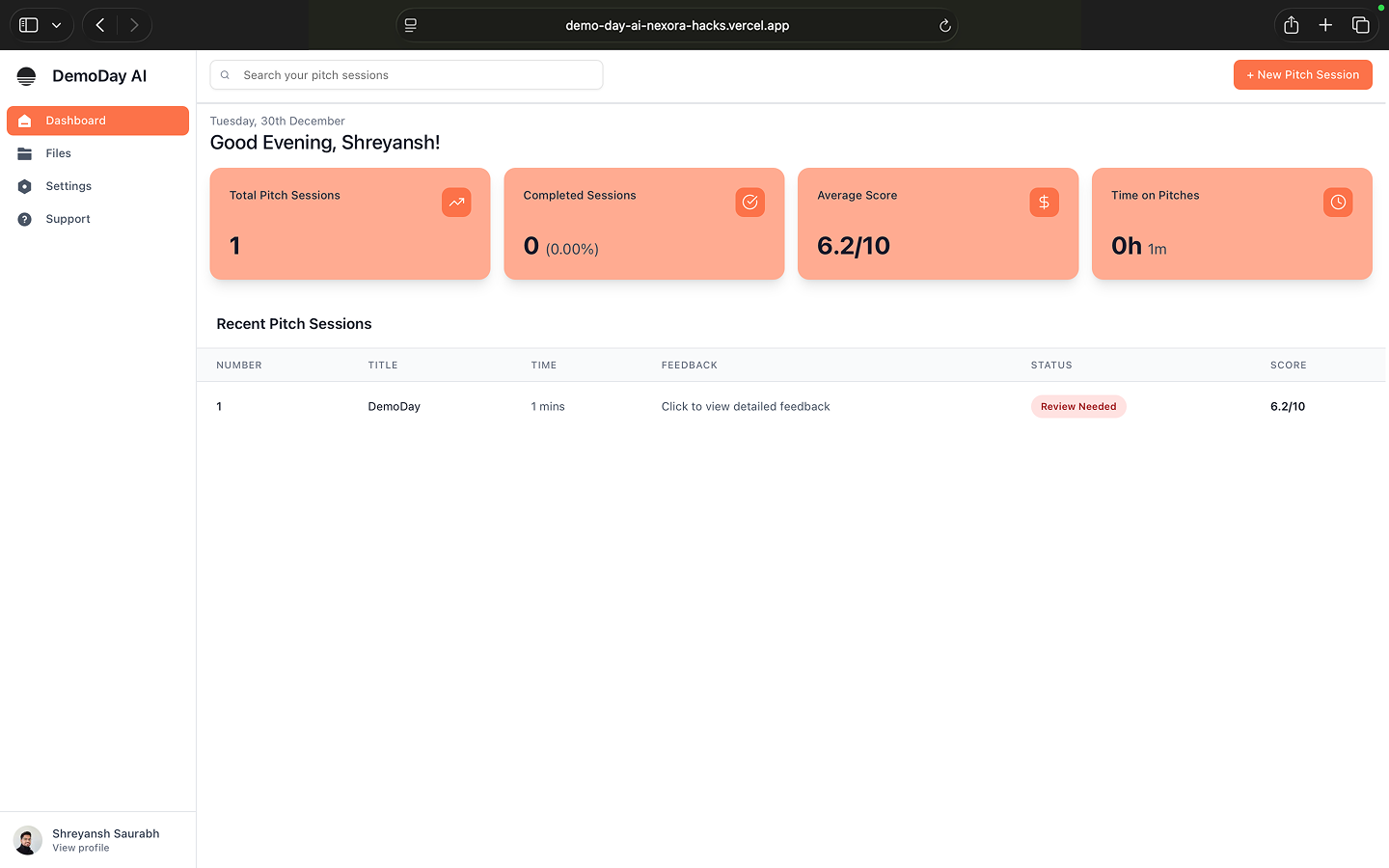Viewport: 1389px width, 868px height.
Task: Click the Shreyansh Saurabh name
Action: click(106, 834)
